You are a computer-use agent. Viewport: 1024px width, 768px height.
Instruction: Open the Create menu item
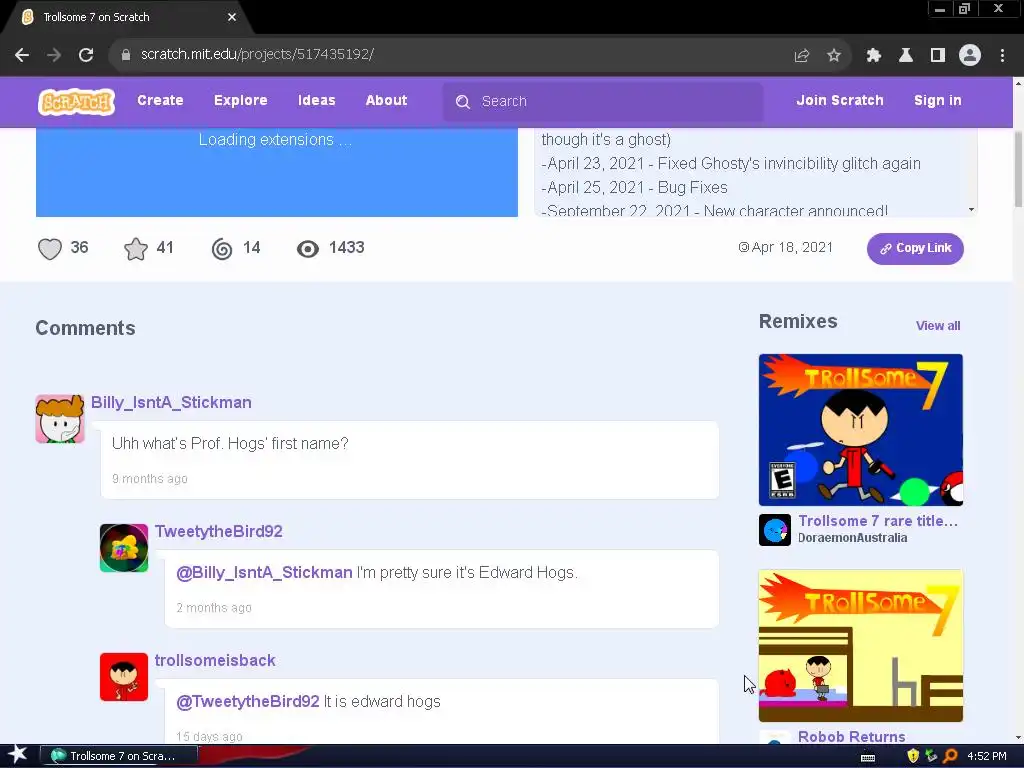click(160, 101)
